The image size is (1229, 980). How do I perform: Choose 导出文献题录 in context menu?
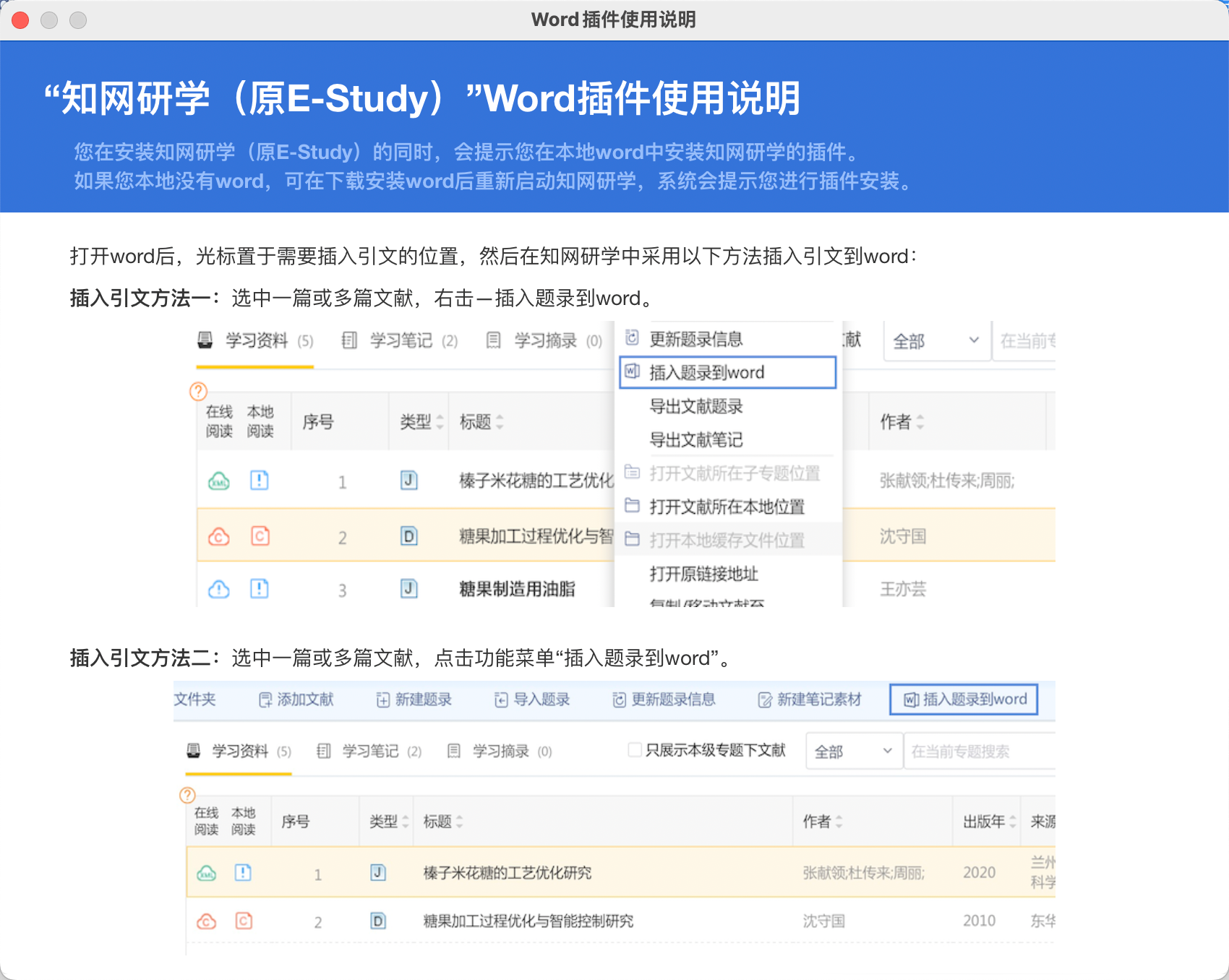(727, 406)
